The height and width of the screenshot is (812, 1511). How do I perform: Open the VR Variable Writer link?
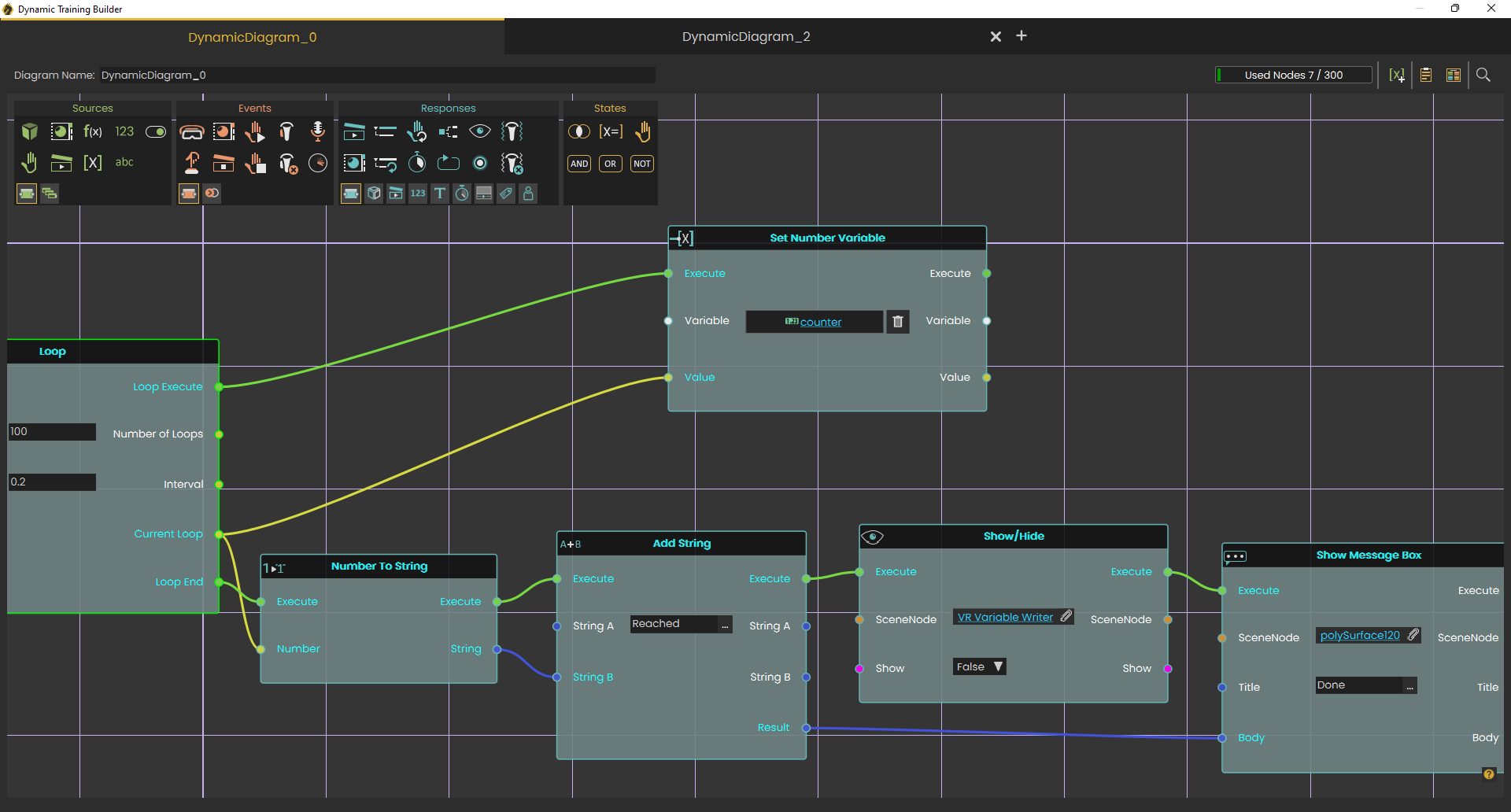pyautogui.click(x=1005, y=618)
